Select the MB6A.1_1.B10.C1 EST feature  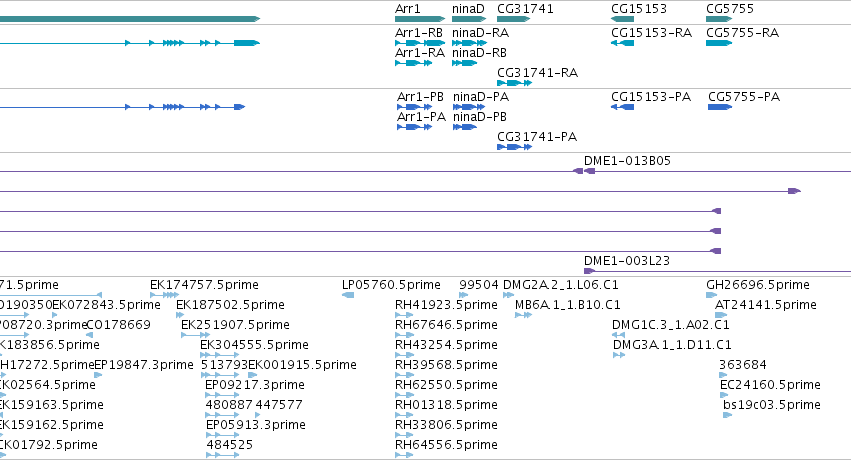click(523, 315)
